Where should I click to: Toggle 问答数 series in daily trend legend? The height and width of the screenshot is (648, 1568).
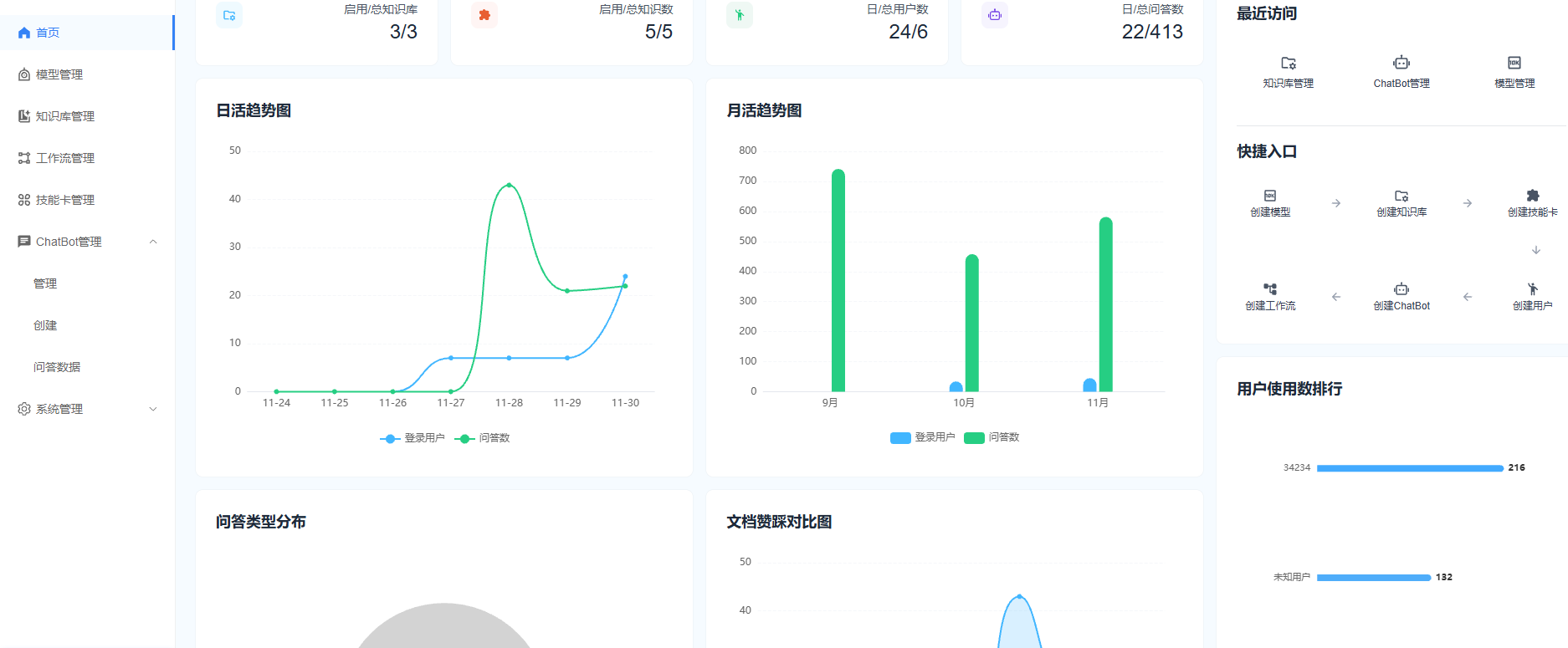tap(483, 438)
